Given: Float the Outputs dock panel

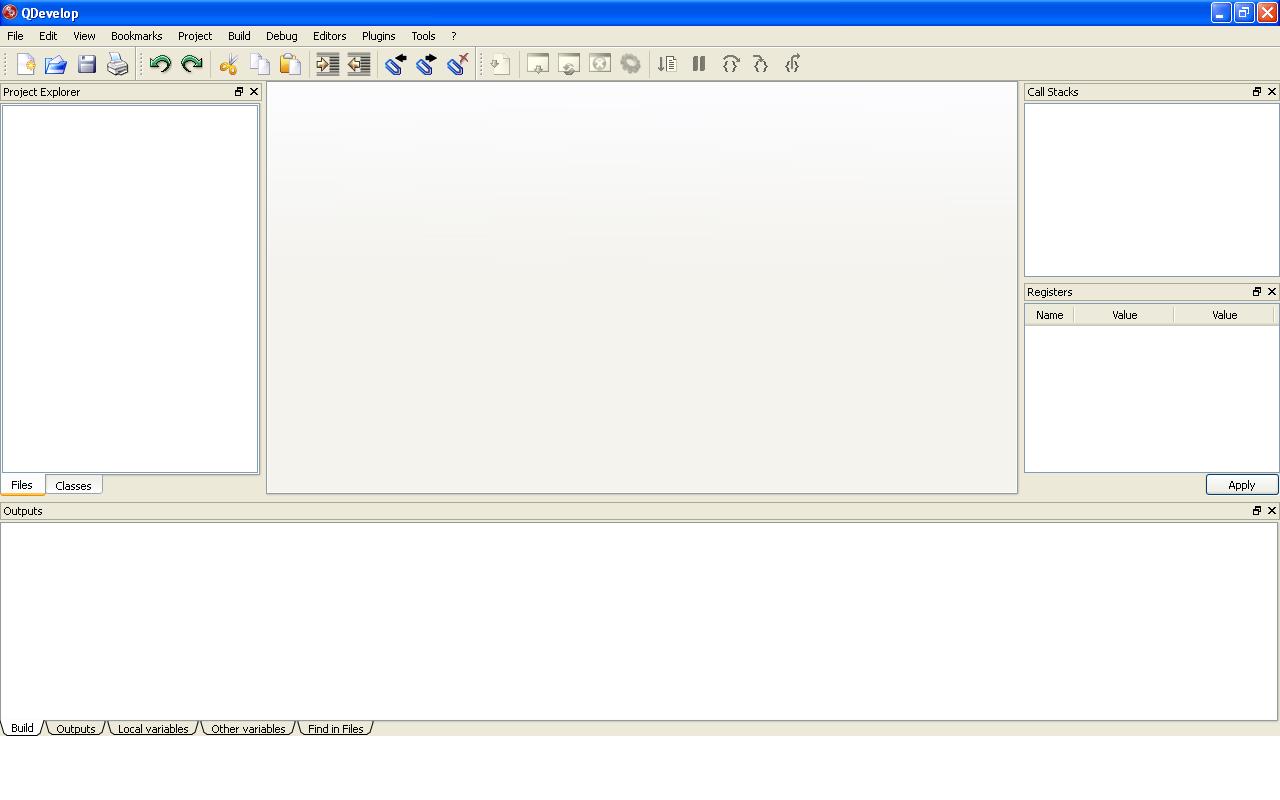Looking at the screenshot, I should click(1257, 510).
